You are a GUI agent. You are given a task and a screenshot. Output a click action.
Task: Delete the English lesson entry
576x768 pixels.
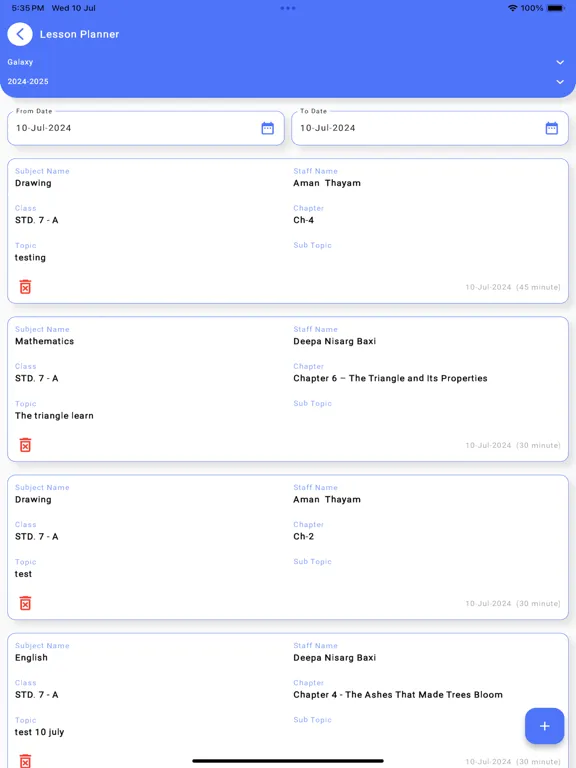[x=25, y=761]
